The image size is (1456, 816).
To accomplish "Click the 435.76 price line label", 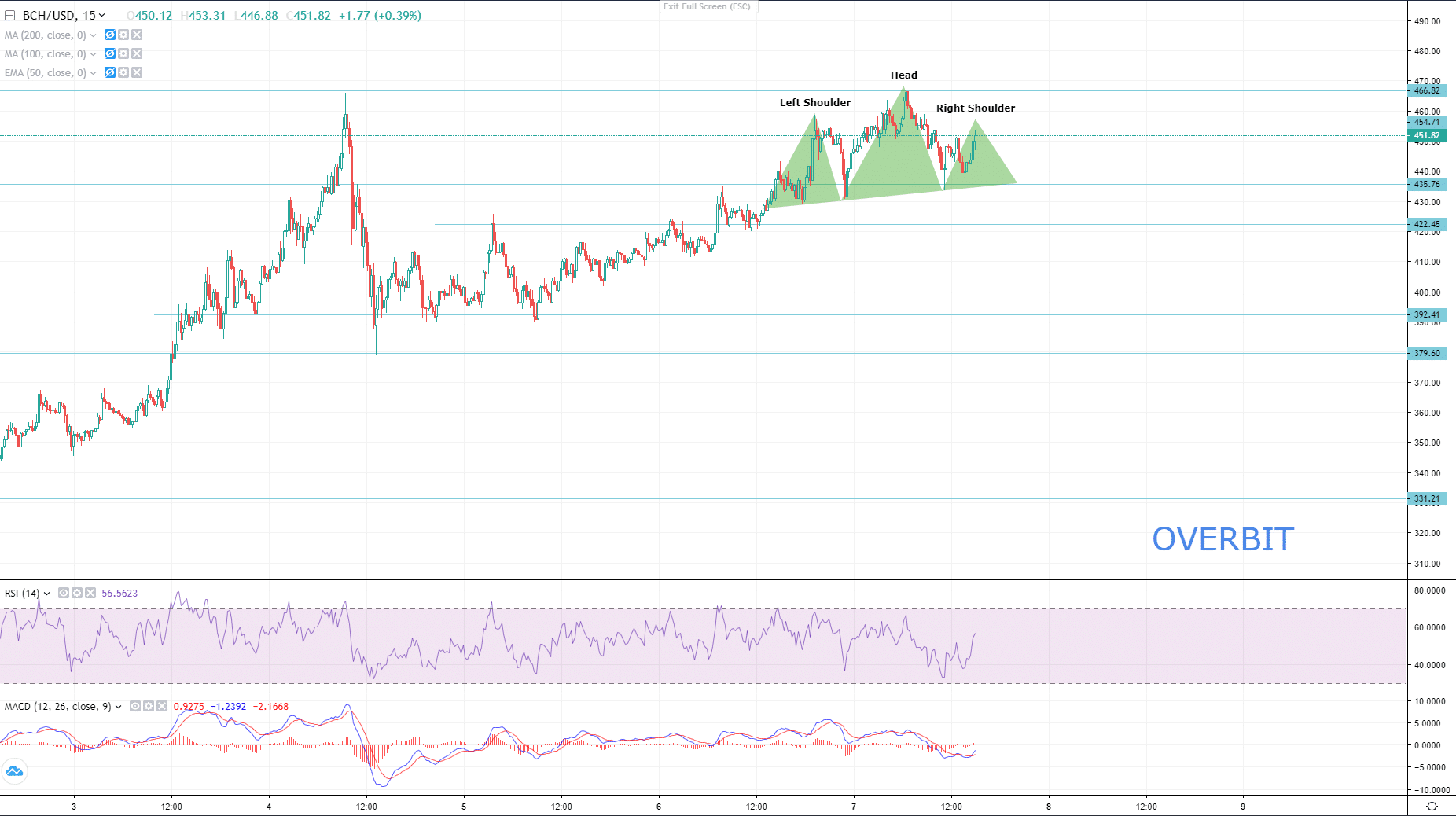I will (1427, 184).
